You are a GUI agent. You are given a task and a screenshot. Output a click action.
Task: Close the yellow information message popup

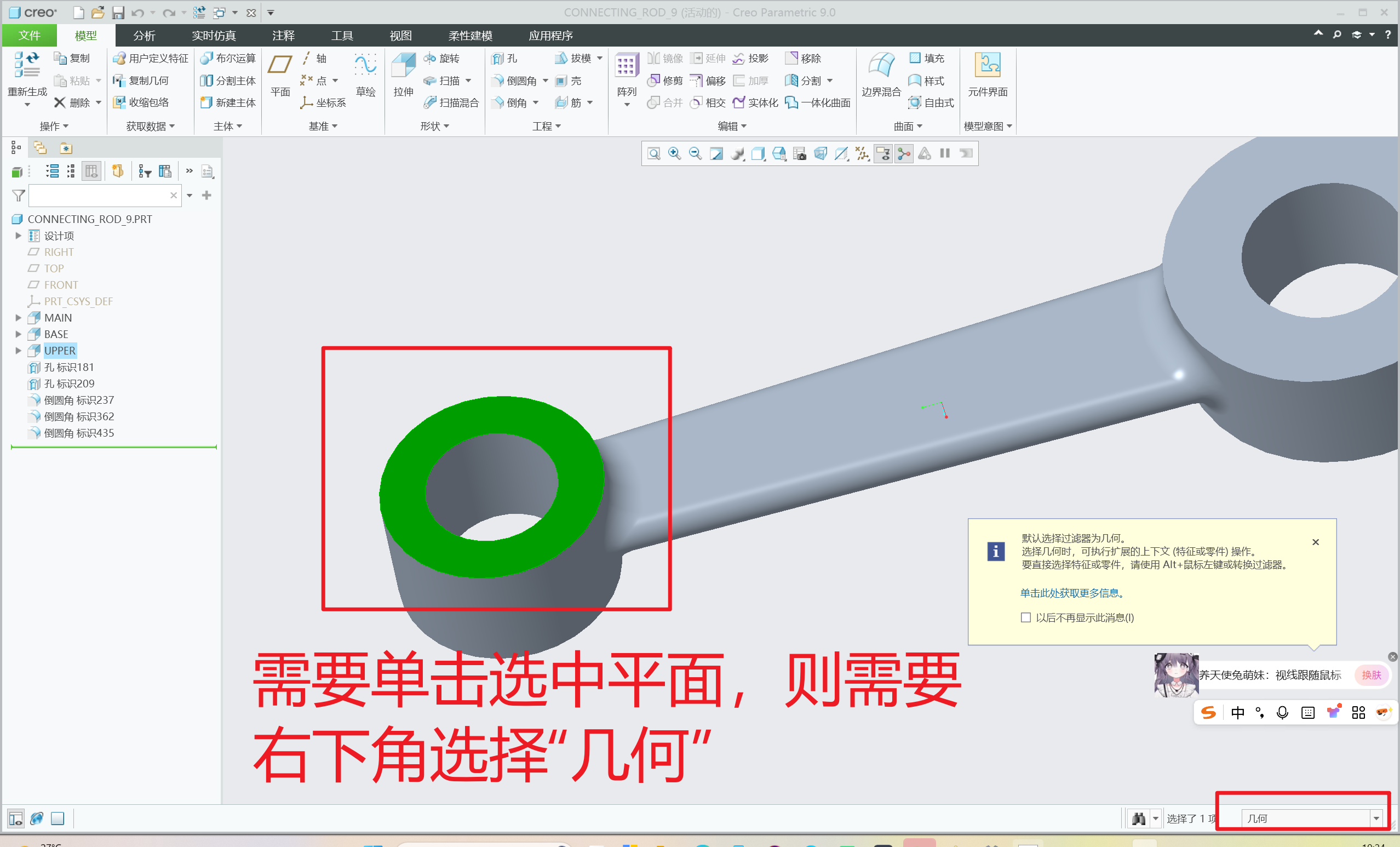(x=1315, y=542)
